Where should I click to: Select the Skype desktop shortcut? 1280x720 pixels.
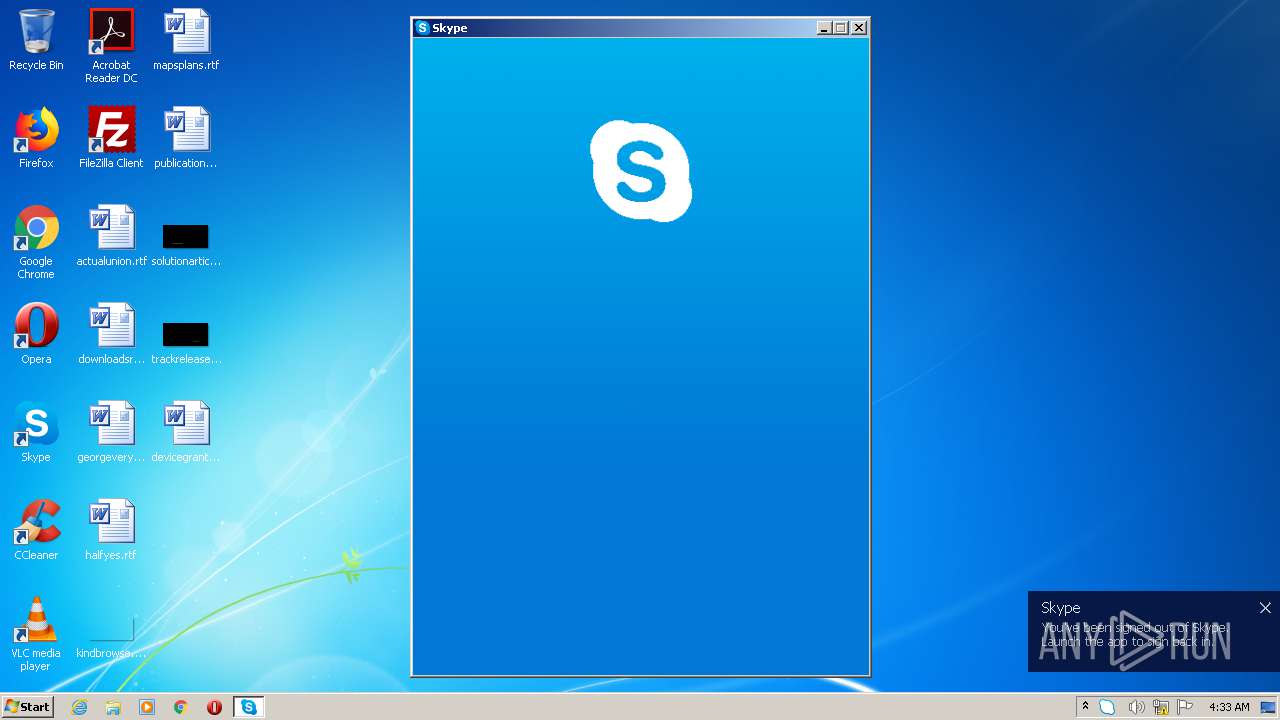point(36,432)
